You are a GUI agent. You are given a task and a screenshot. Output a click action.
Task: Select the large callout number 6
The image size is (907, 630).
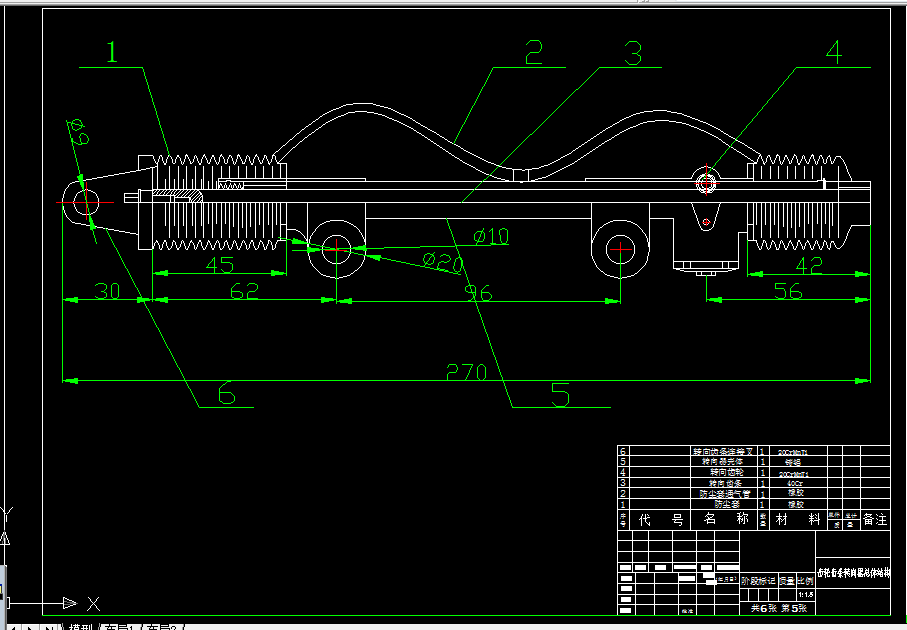[227, 393]
